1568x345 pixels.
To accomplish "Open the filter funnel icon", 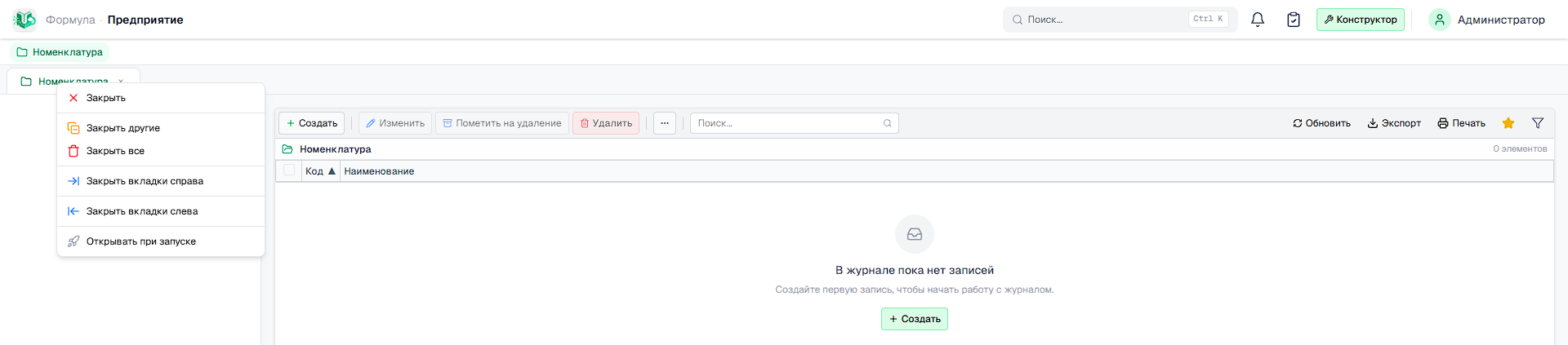I will 1538,123.
